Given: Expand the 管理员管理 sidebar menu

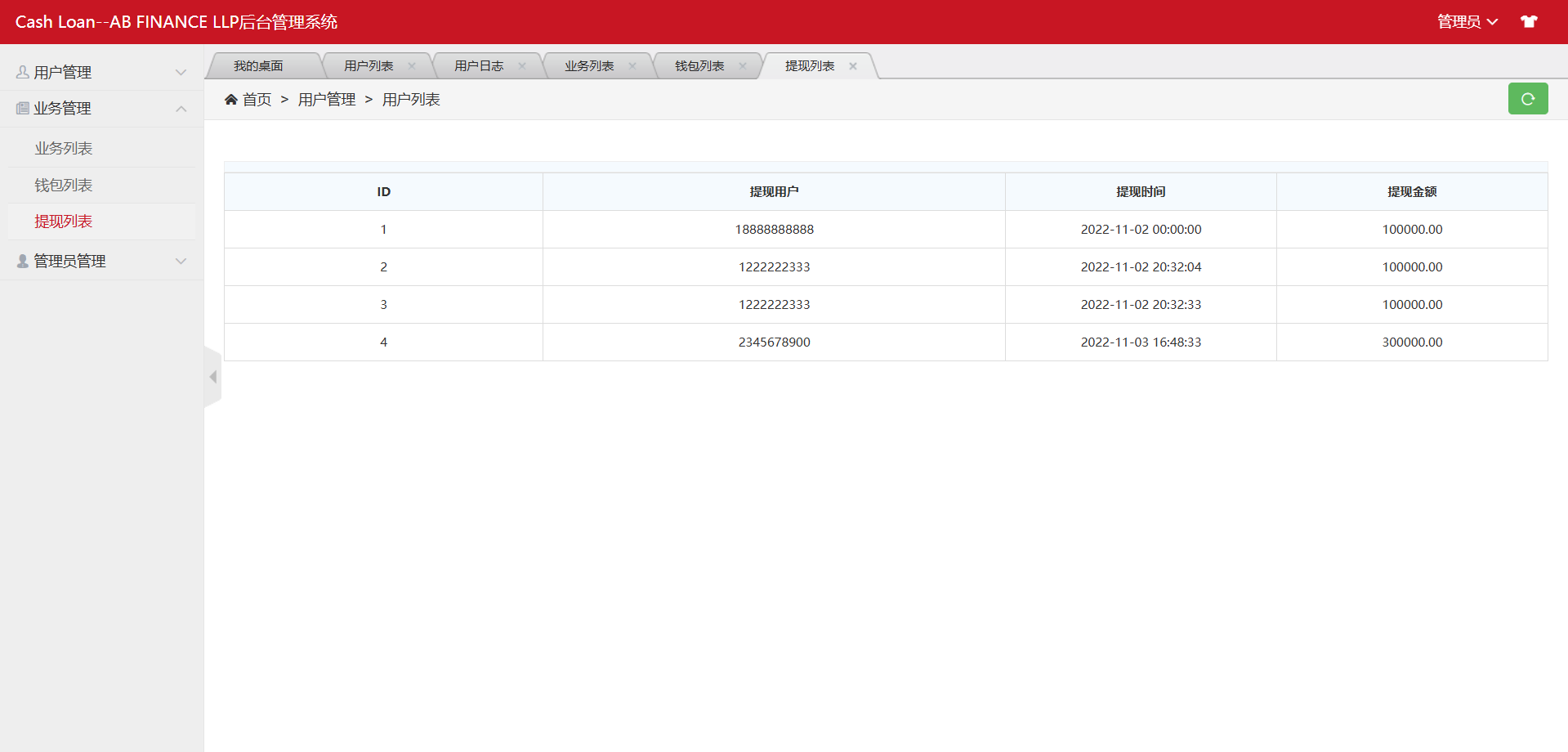Looking at the screenshot, I should (101, 262).
